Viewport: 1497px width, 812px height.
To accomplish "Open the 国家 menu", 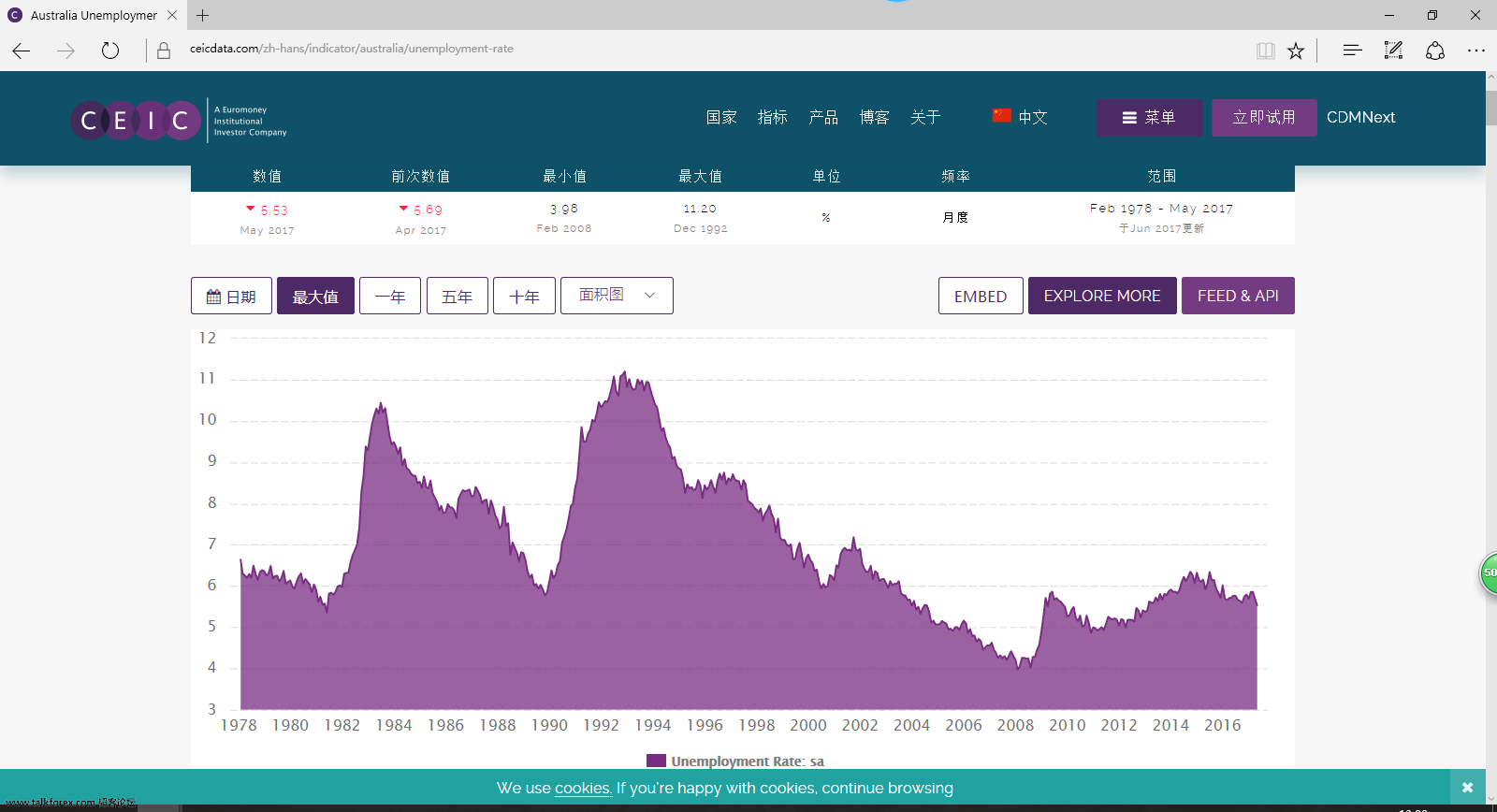I will [721, 117].
